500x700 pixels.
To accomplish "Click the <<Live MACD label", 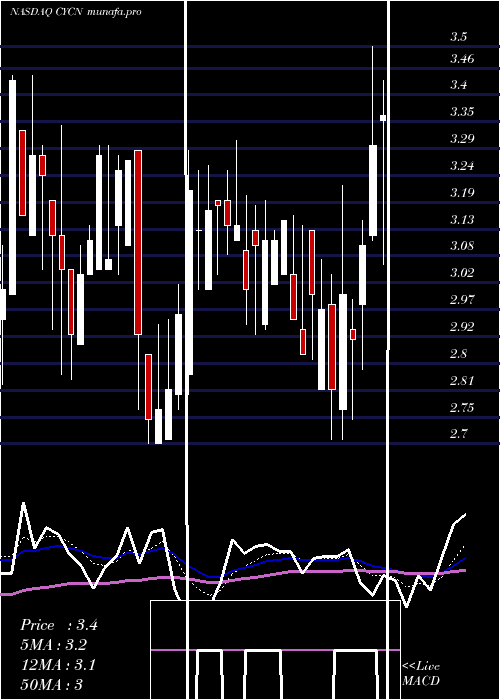I will pyautogui.click(x=421, y=673).
